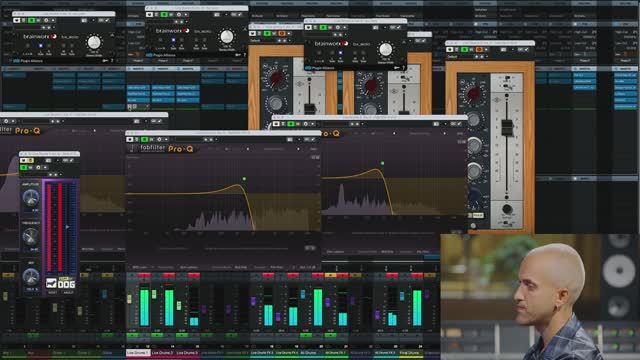The width and height of the screenshot is (640, 360).
Task: Select the Live Drums 1 channel label
Action: 138,353
